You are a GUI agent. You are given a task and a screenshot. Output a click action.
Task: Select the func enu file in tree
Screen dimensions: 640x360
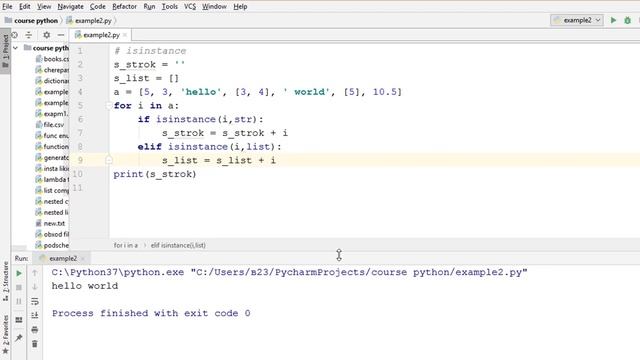[52, 136]
